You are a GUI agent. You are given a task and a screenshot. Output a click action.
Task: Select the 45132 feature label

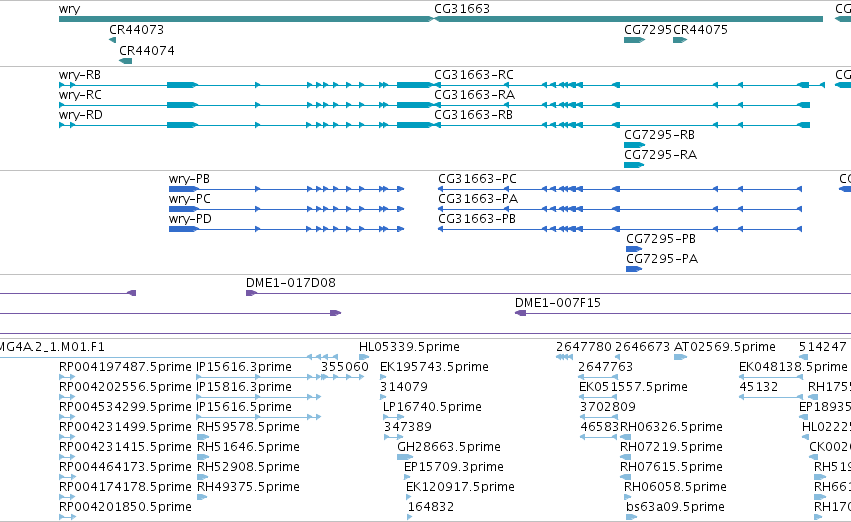click(x=759, y=387)
